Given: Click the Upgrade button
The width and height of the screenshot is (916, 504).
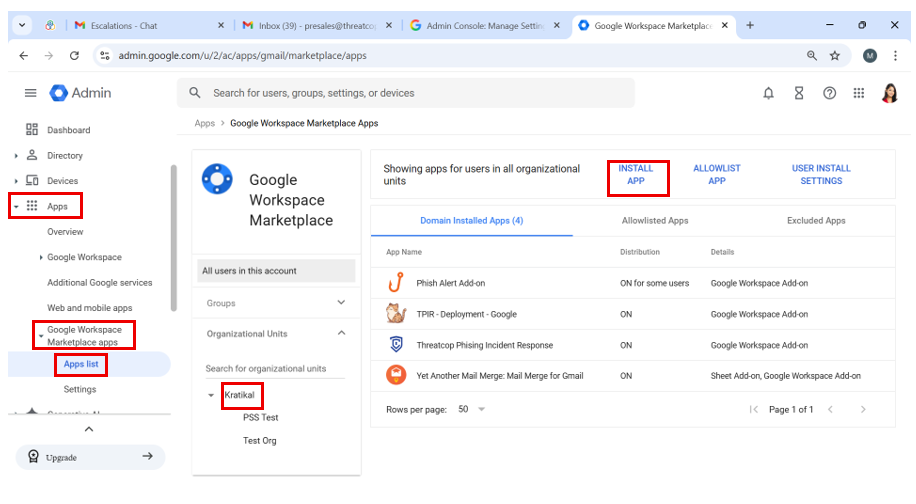Looking at the screenshot, I should [90, 457].
